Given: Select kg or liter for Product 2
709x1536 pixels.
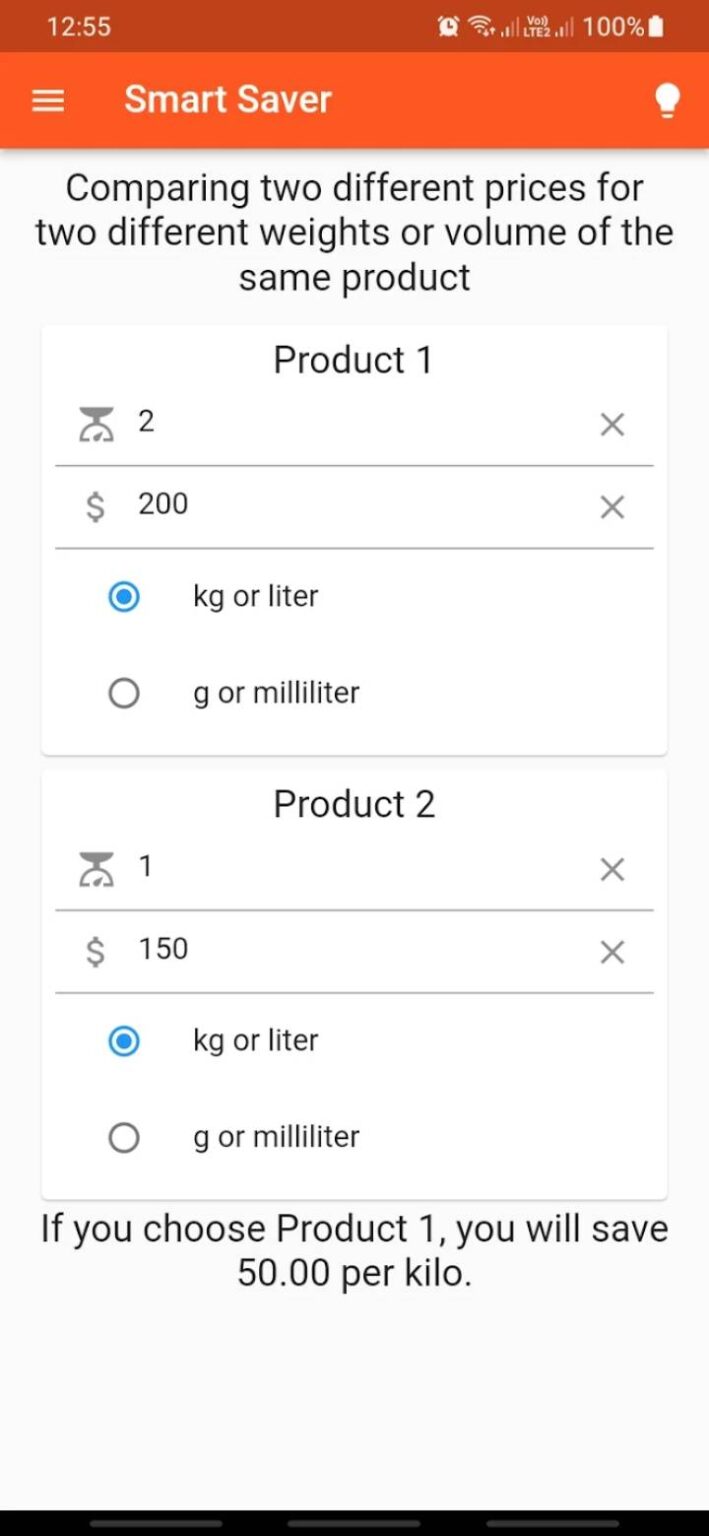Looking at the screenshot, I should [x=124, y=1041].
